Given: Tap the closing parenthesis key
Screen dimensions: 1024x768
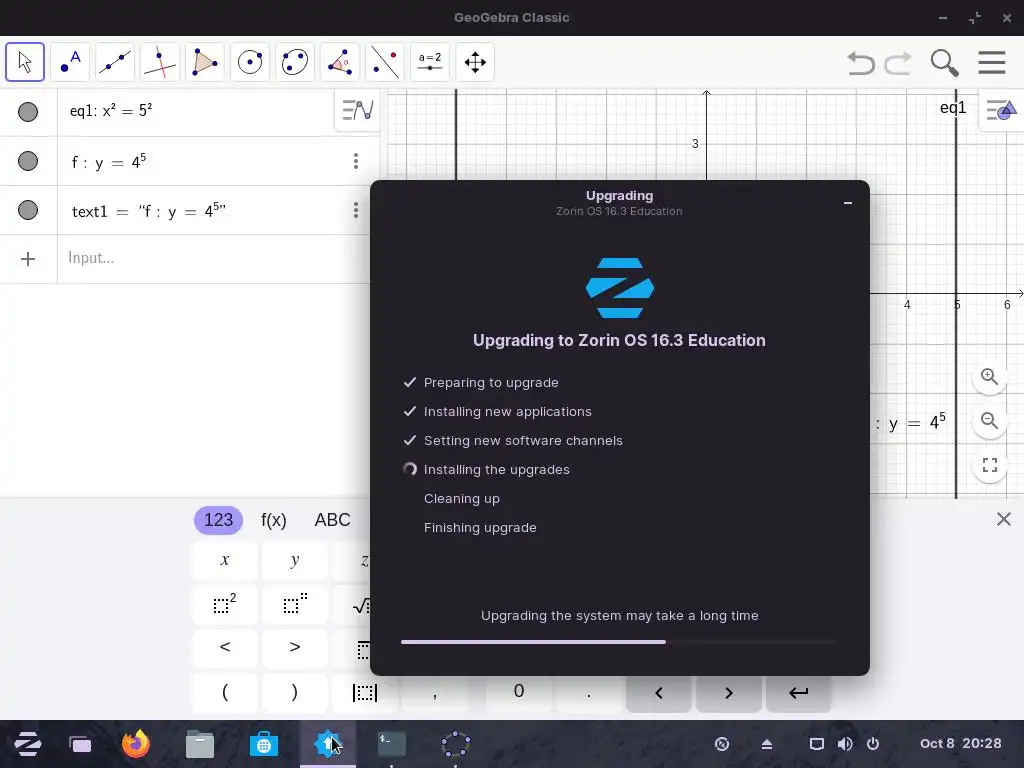Looking at the screenshot, I should tap(295, 692).
